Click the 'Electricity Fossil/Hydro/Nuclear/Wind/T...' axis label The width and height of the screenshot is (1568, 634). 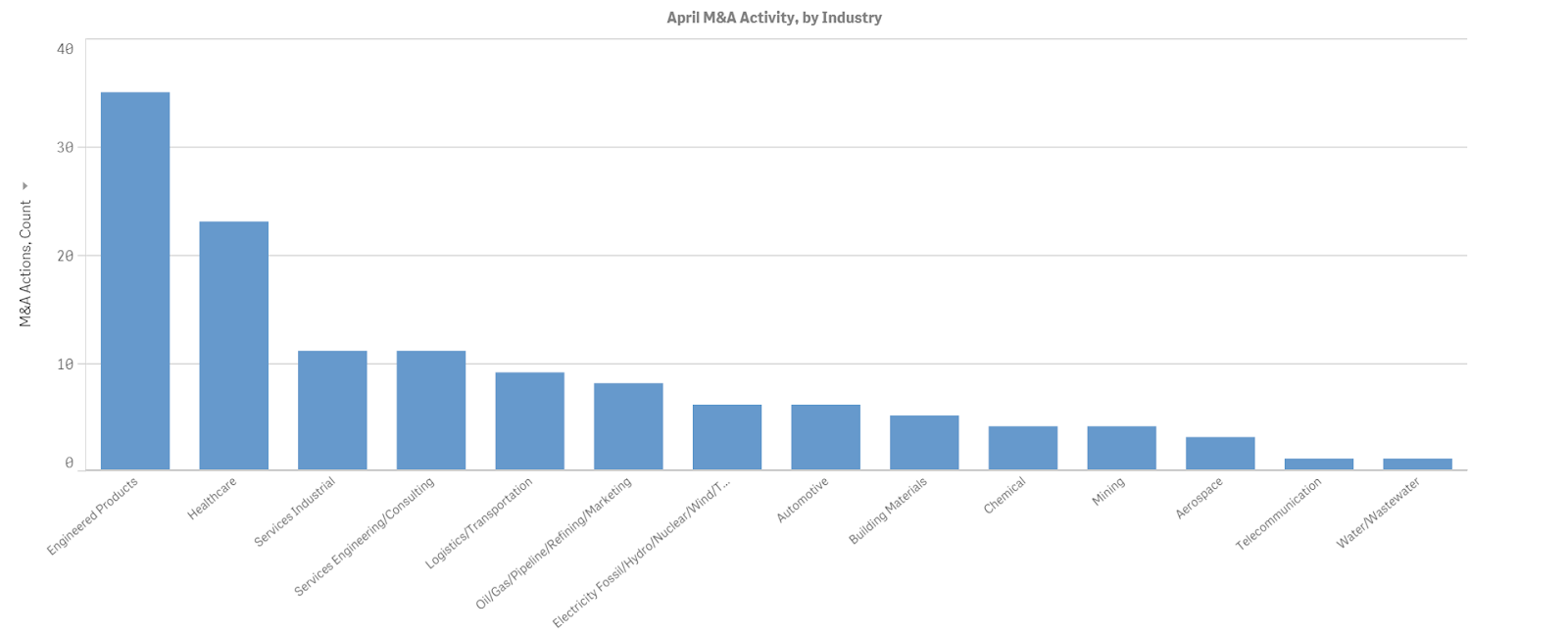point(643,553)
